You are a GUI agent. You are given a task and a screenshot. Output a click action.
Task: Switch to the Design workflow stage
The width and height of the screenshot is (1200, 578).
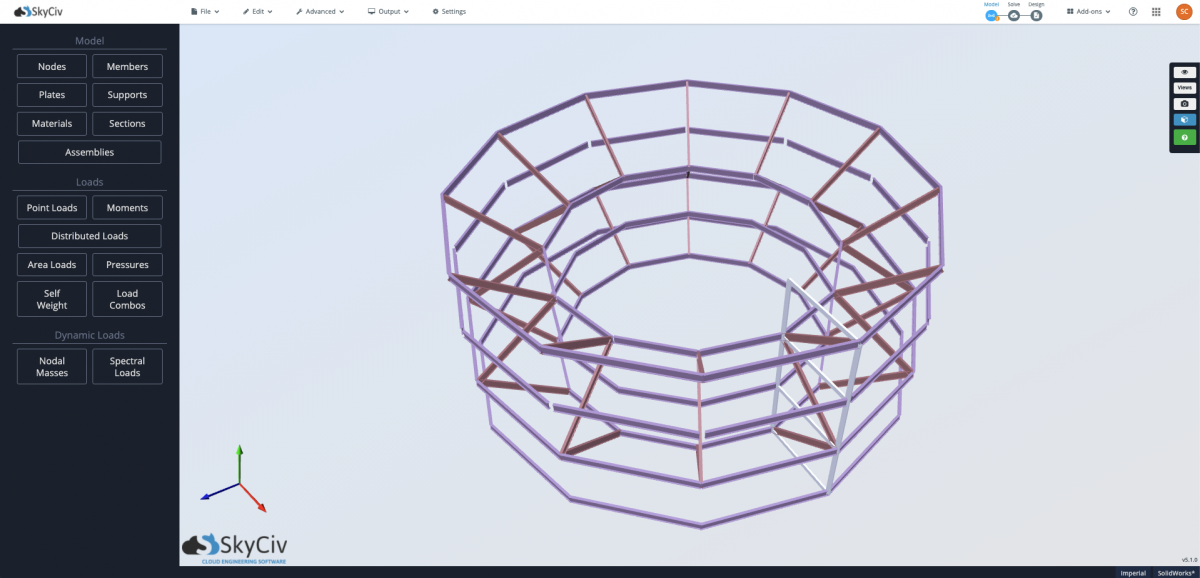1035,15
